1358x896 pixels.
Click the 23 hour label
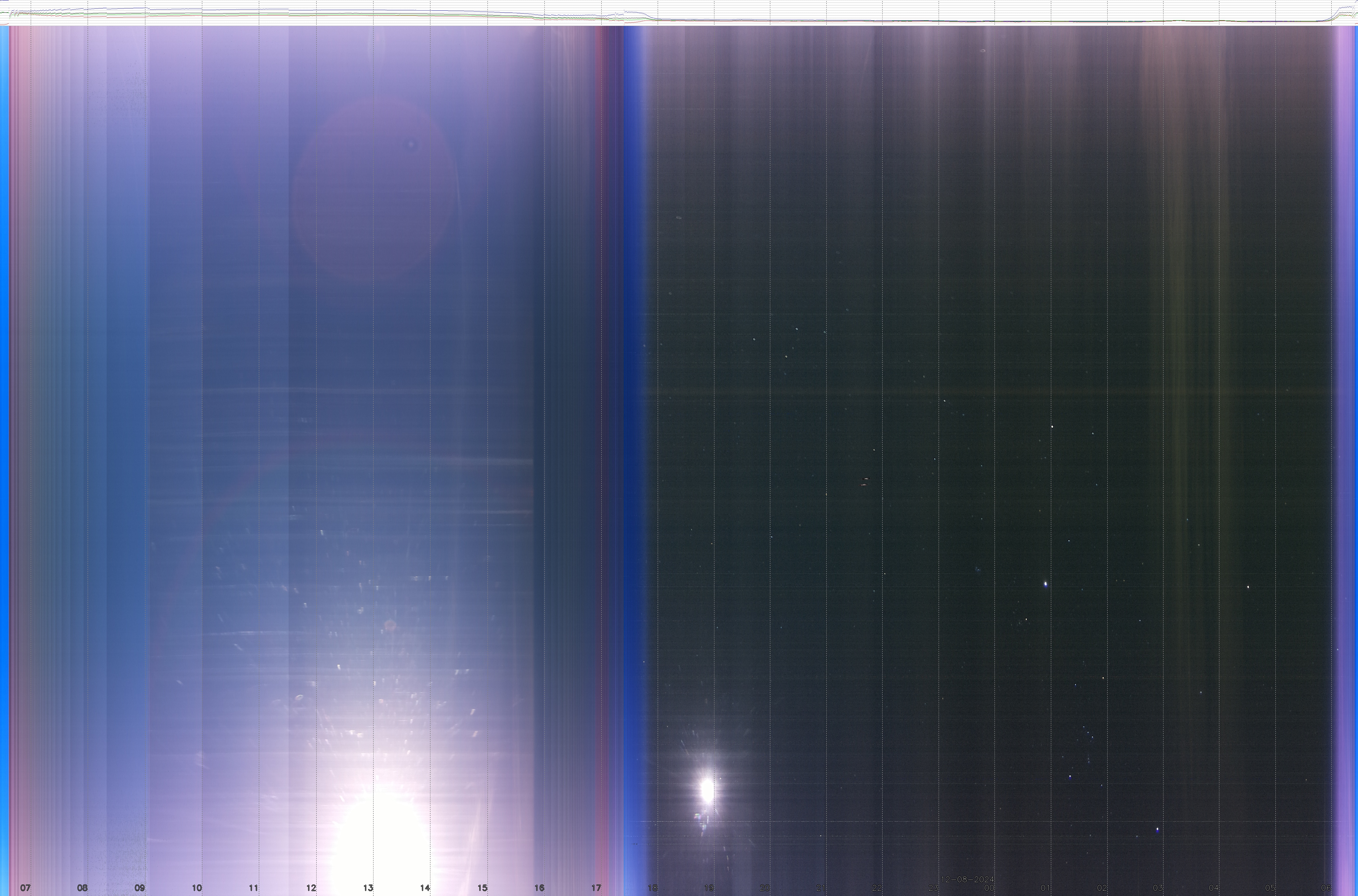click(933, 888)
